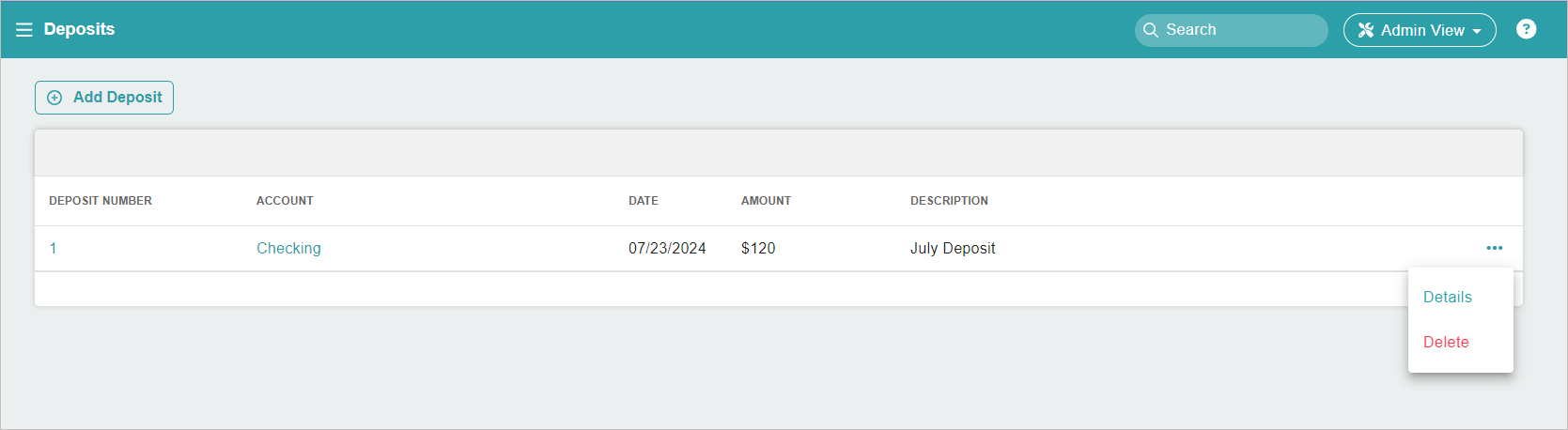Click the Date column header
The image size is (1568, 430).
click(x=644, y=201)
